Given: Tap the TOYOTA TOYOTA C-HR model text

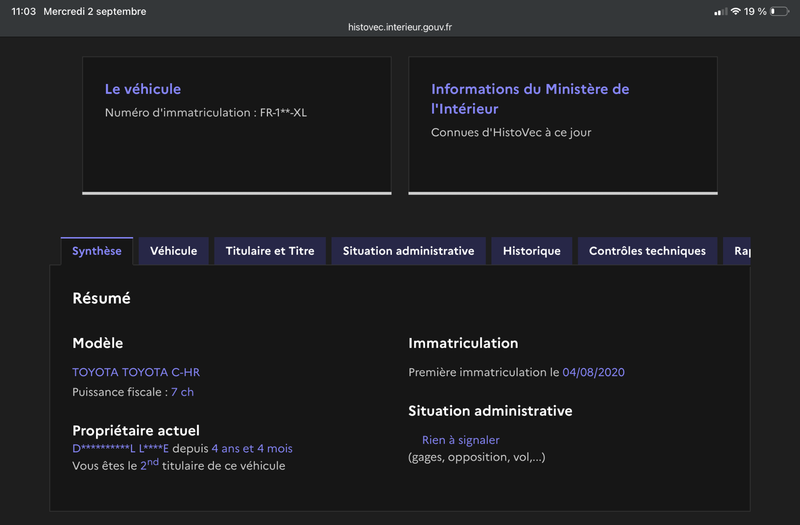Looking at the screenshot, I should coord(136,372).
